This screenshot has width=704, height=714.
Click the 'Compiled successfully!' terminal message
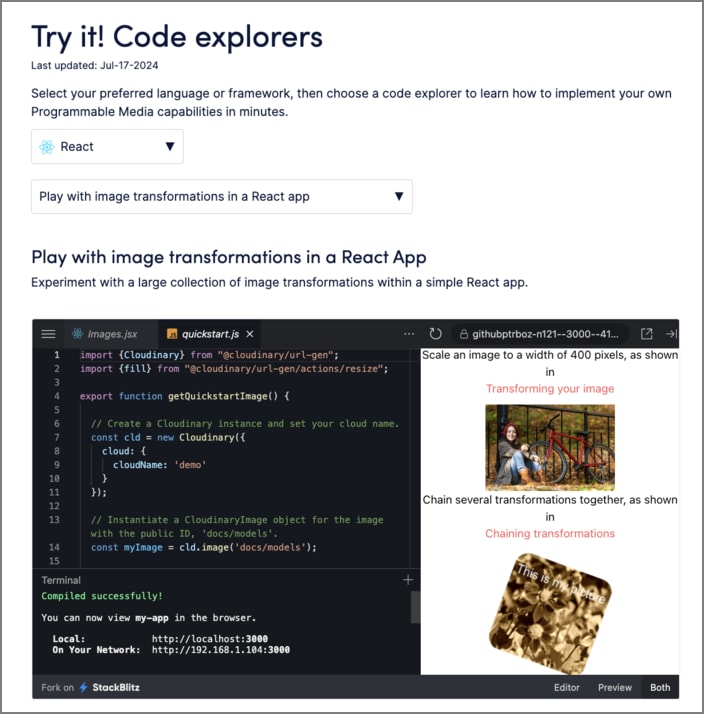(102, 596)
